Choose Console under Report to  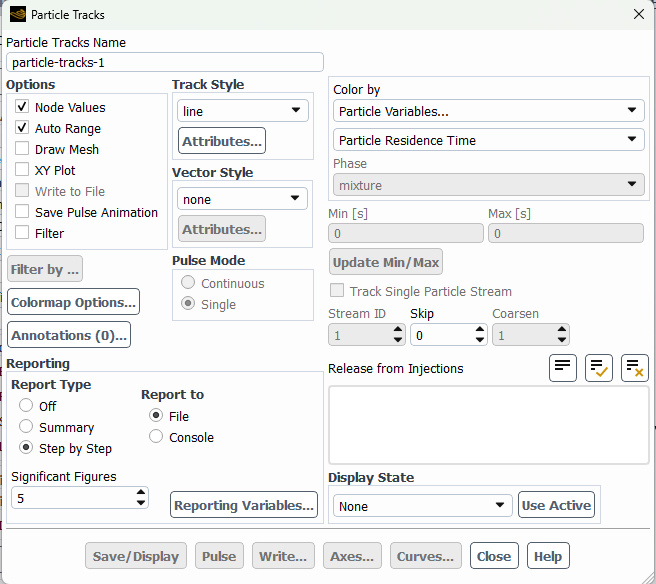click(156, 436)
